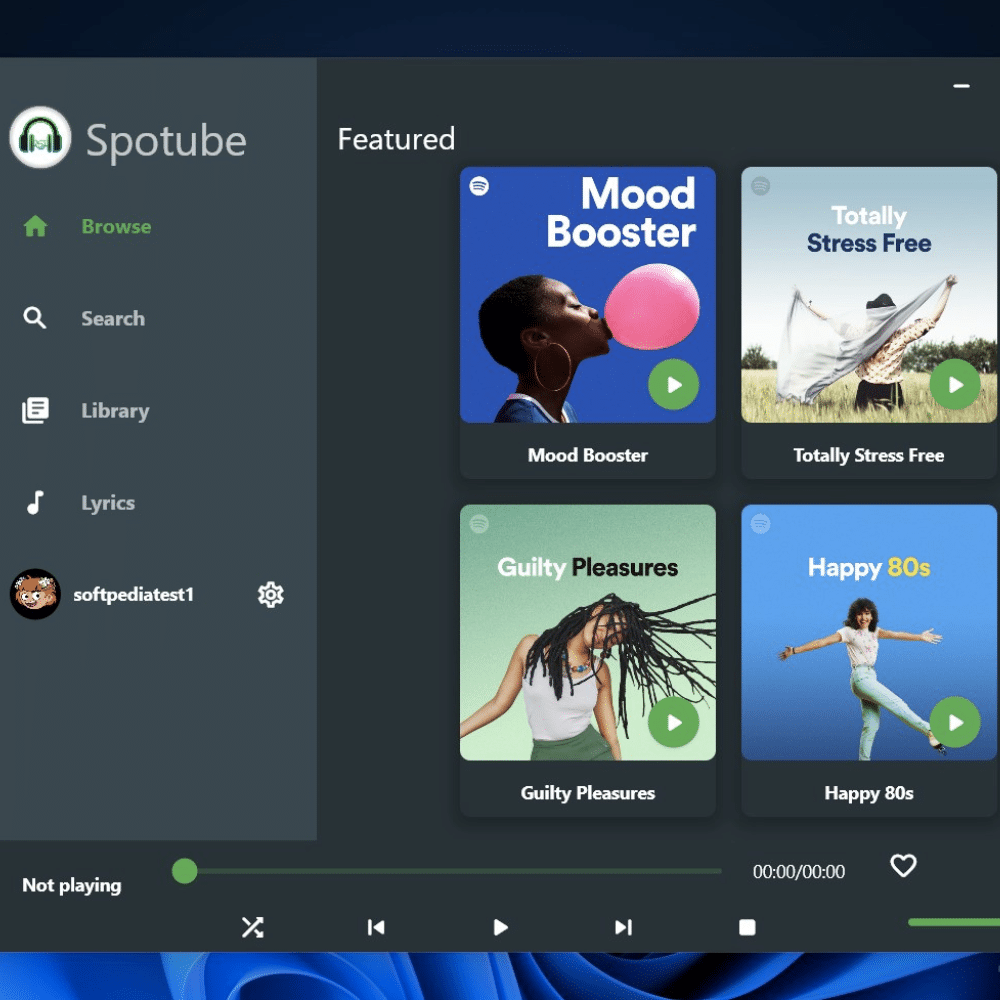Click the Spotify badge on Happy 80s
Viewport: 1000px width, 1000px height.
click(761, 523)
